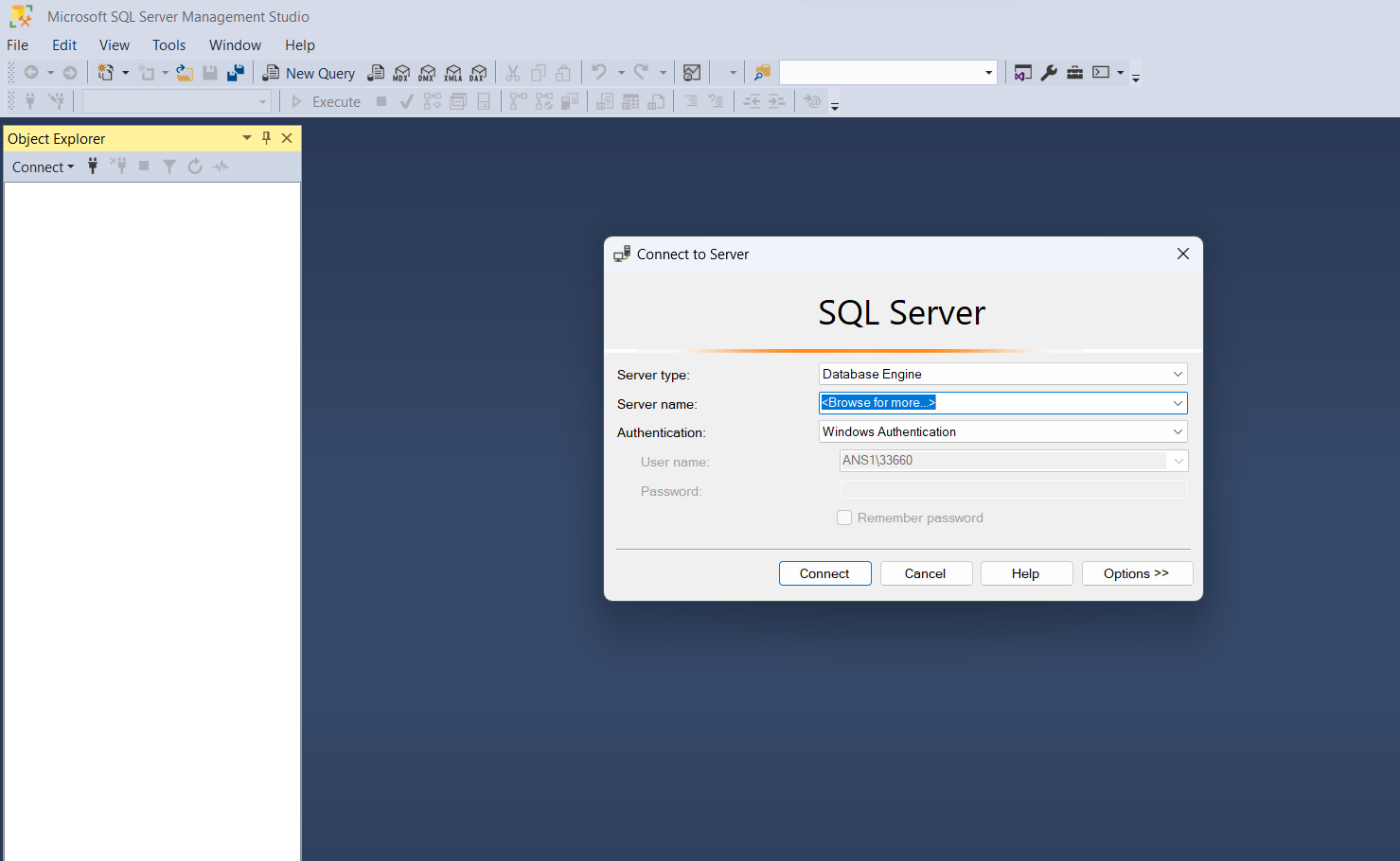Open the New Project dropdown arrow
Screen dimensions: 1400x861
pos(125,73)
